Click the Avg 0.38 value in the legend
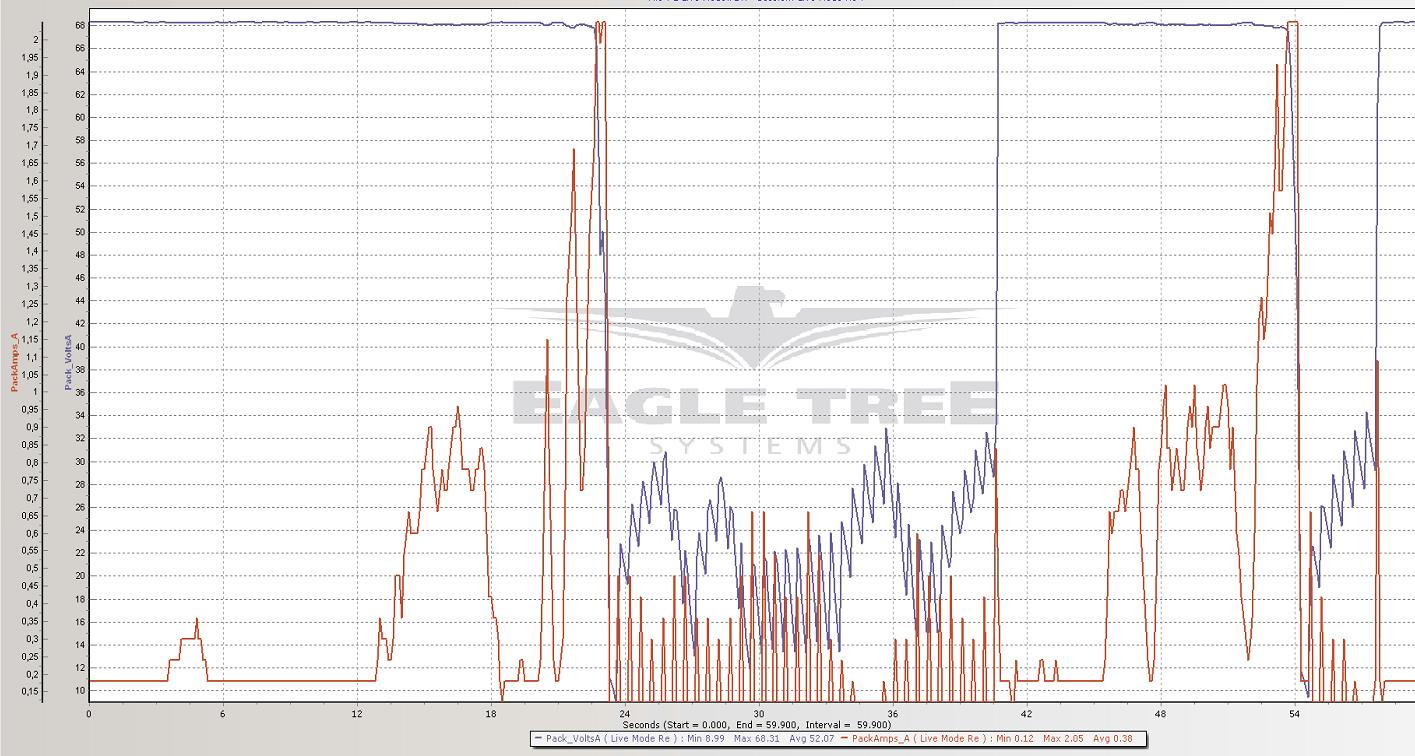The width and height of the screenshot is (1415, 756). click(1114, 739)
